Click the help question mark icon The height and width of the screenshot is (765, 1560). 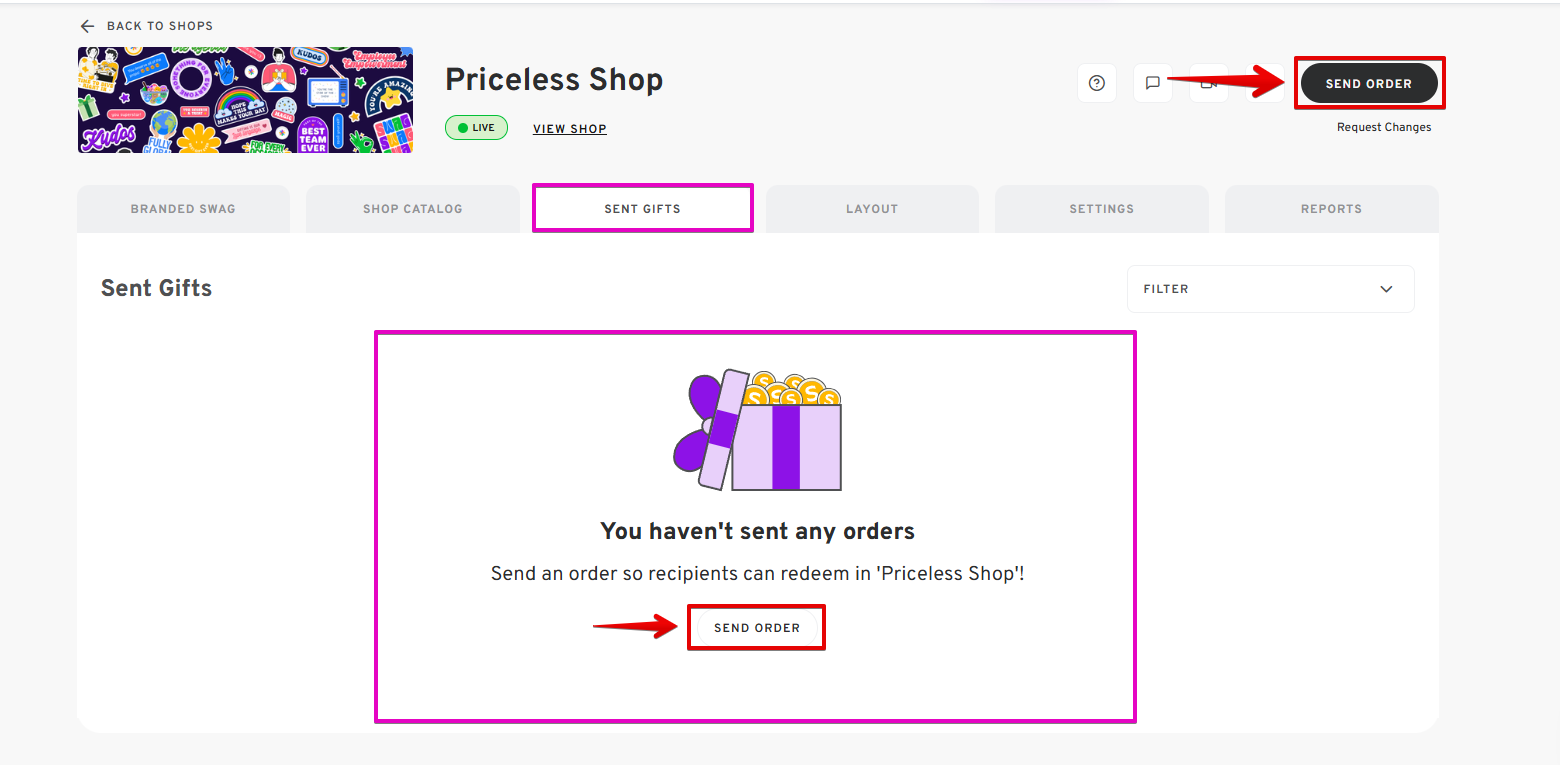point(1096,83)
